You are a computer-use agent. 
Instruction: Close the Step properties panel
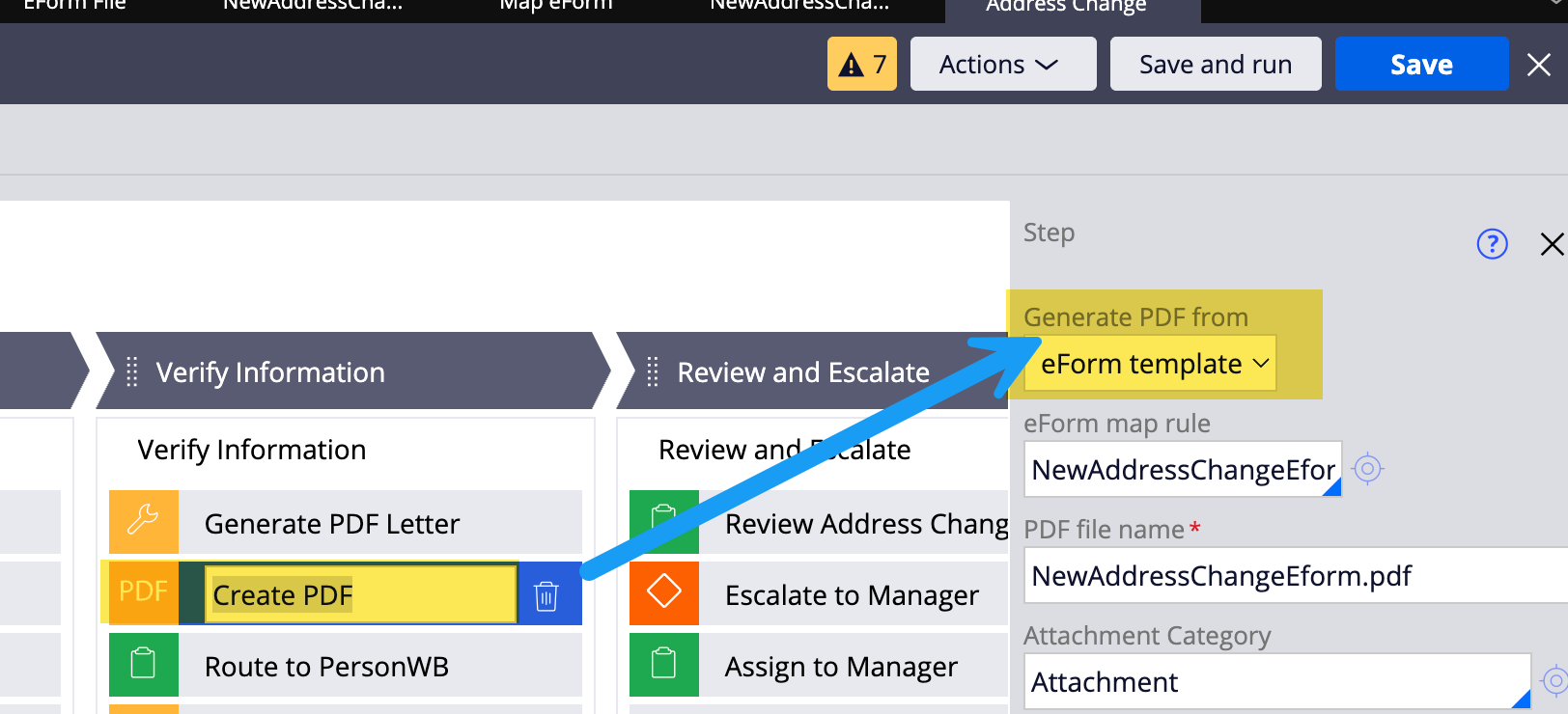click(1552, 244)
